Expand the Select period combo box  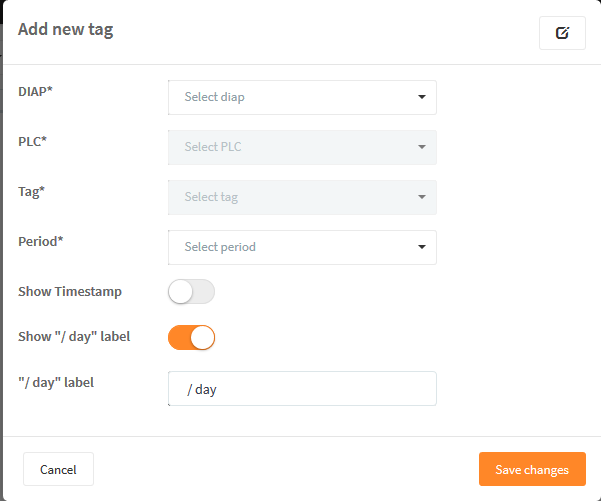tap(302, 247)
